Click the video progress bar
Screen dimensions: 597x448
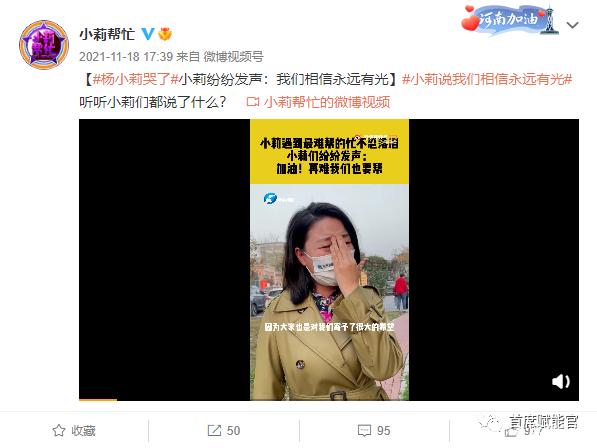(329, 400)
